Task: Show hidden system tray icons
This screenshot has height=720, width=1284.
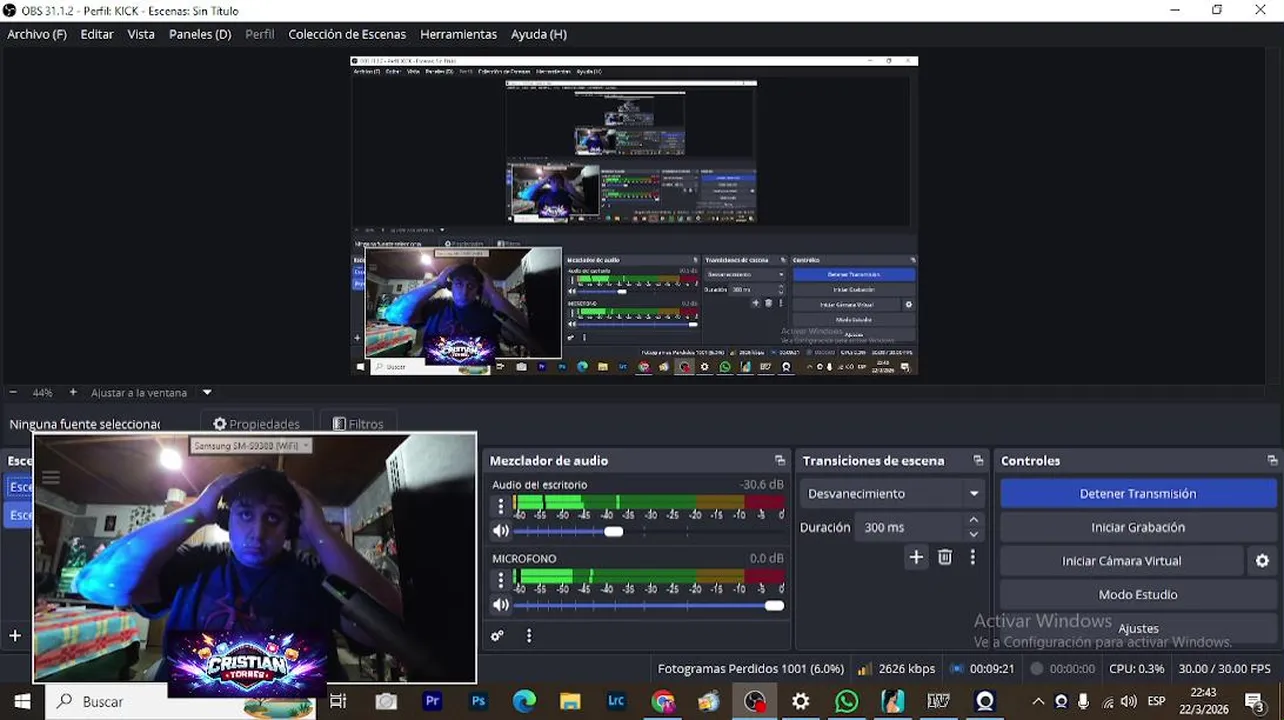Action: tap(1038, 702)
